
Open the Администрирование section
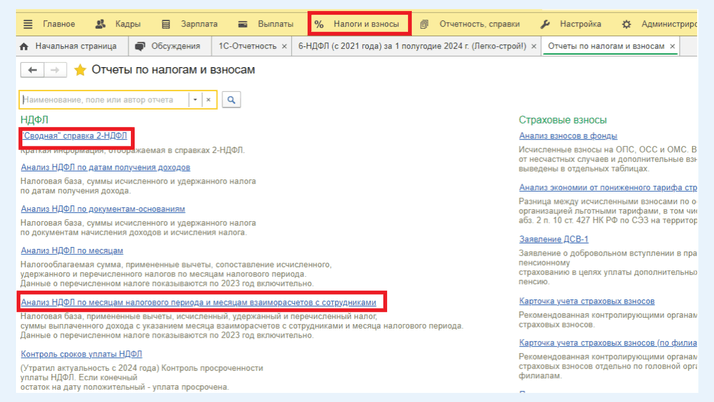[x=669, y=24]
